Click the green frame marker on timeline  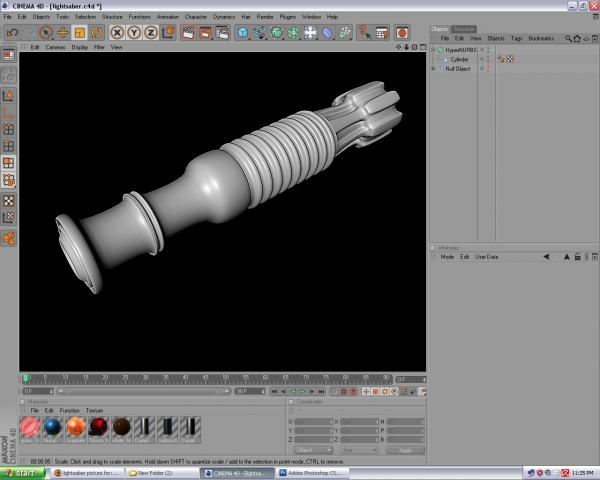[x=26, y=379]
